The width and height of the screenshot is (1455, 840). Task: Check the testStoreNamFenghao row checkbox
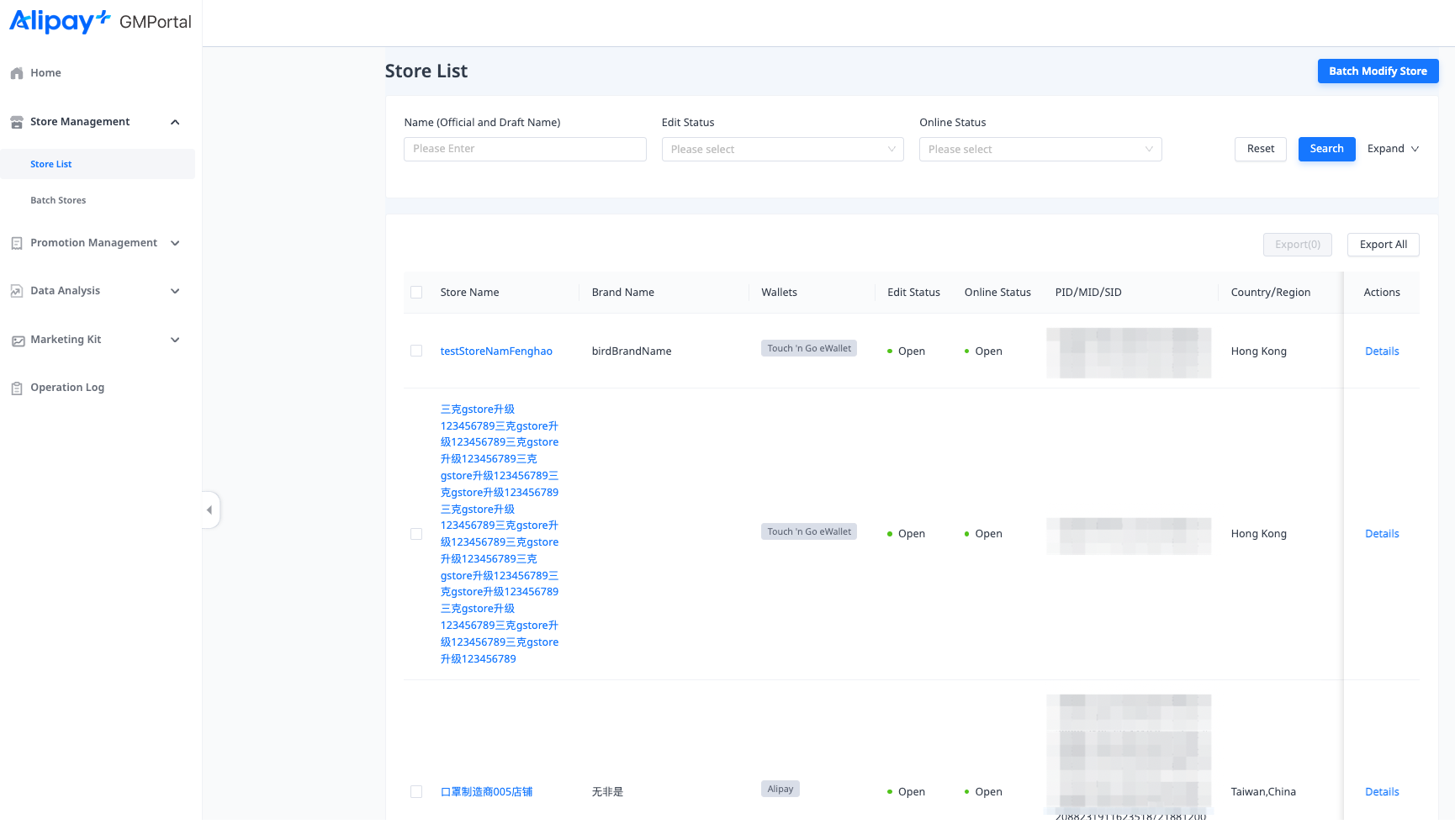point(416,351)
